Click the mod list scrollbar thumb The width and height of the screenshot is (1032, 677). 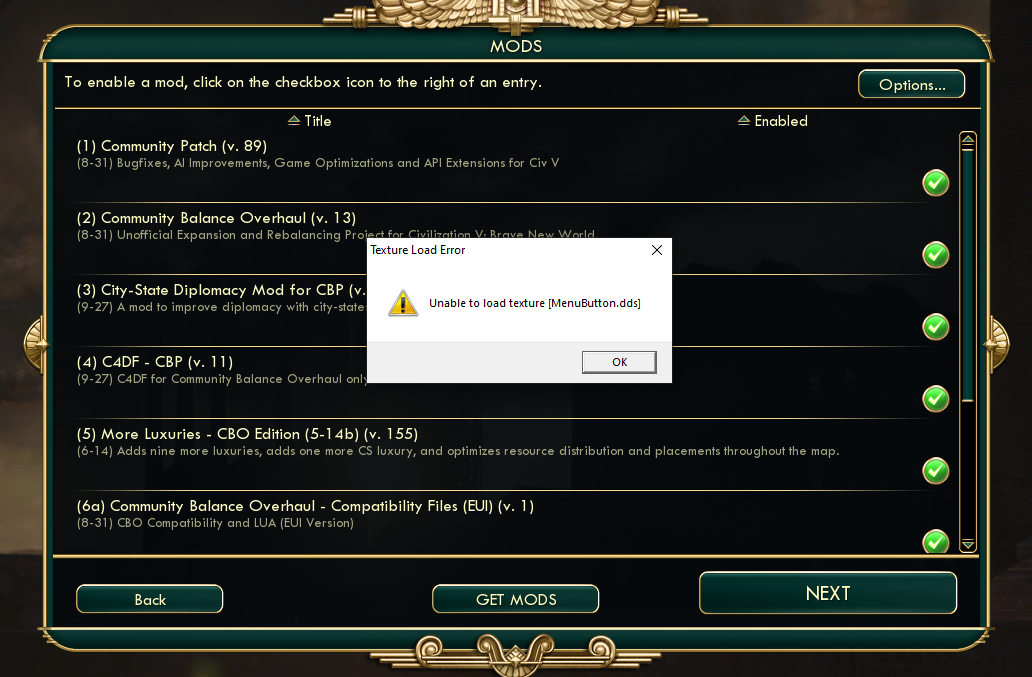(968, 275)
